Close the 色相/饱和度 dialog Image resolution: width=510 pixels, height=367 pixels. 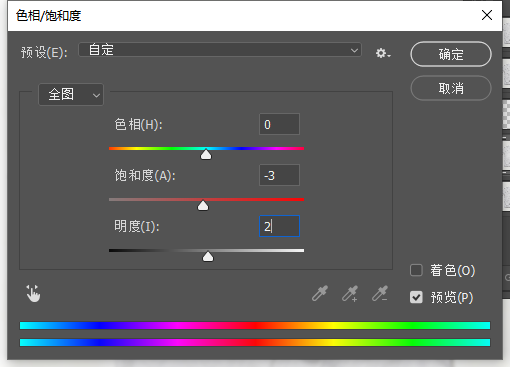(487, 15)
